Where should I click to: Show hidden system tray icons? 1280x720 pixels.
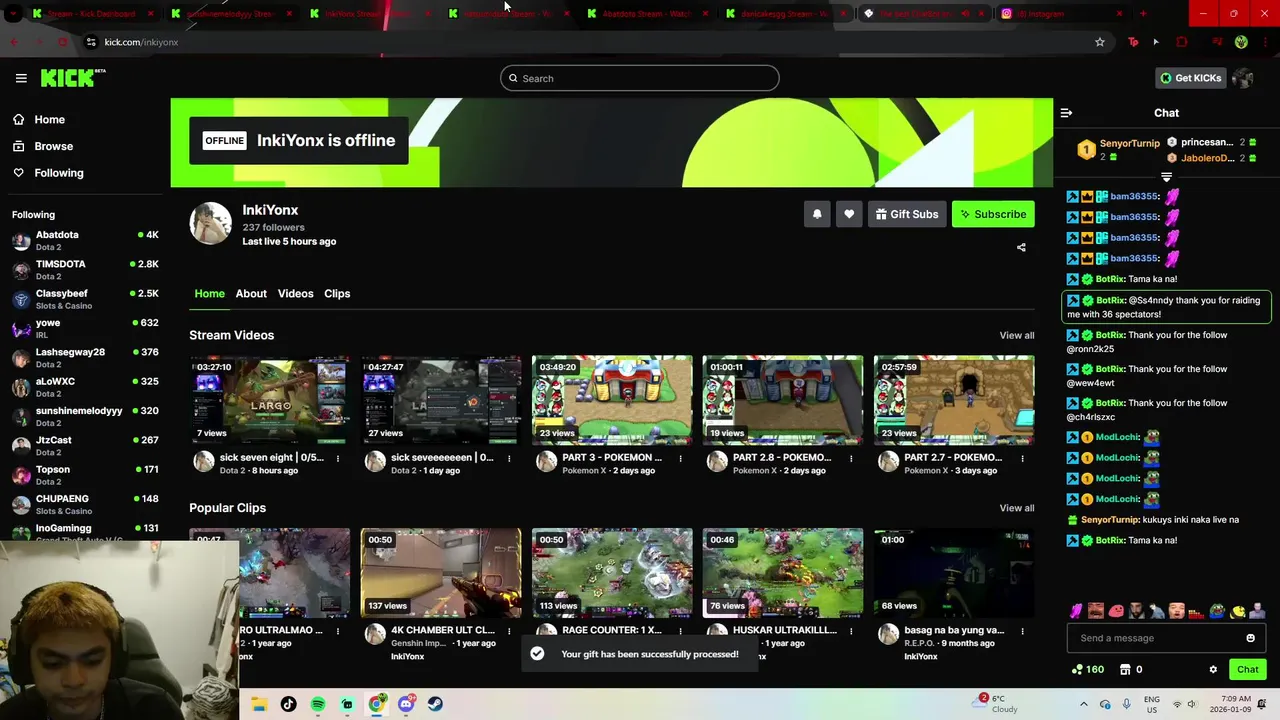pos(1083,704)
